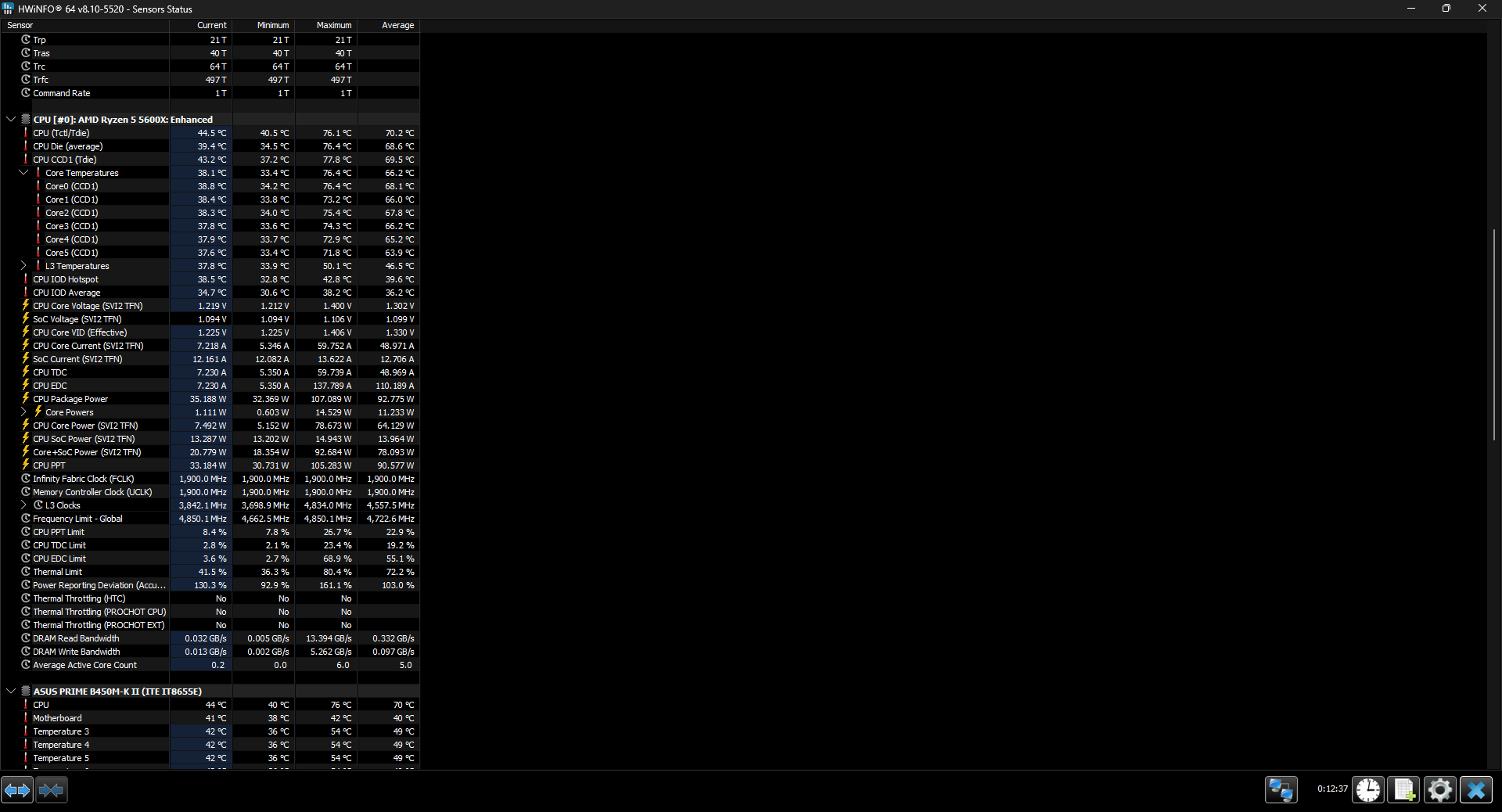
Task: Expand the L3 Temperatures subgroup
Action: (23, 266)
